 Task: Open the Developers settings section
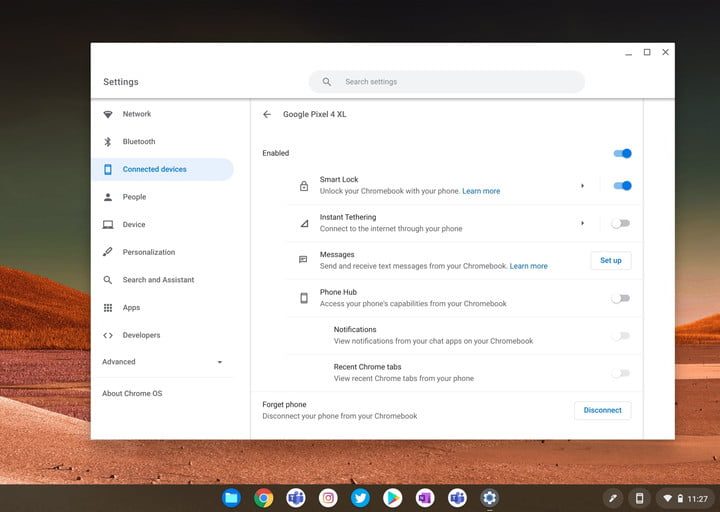163,335
